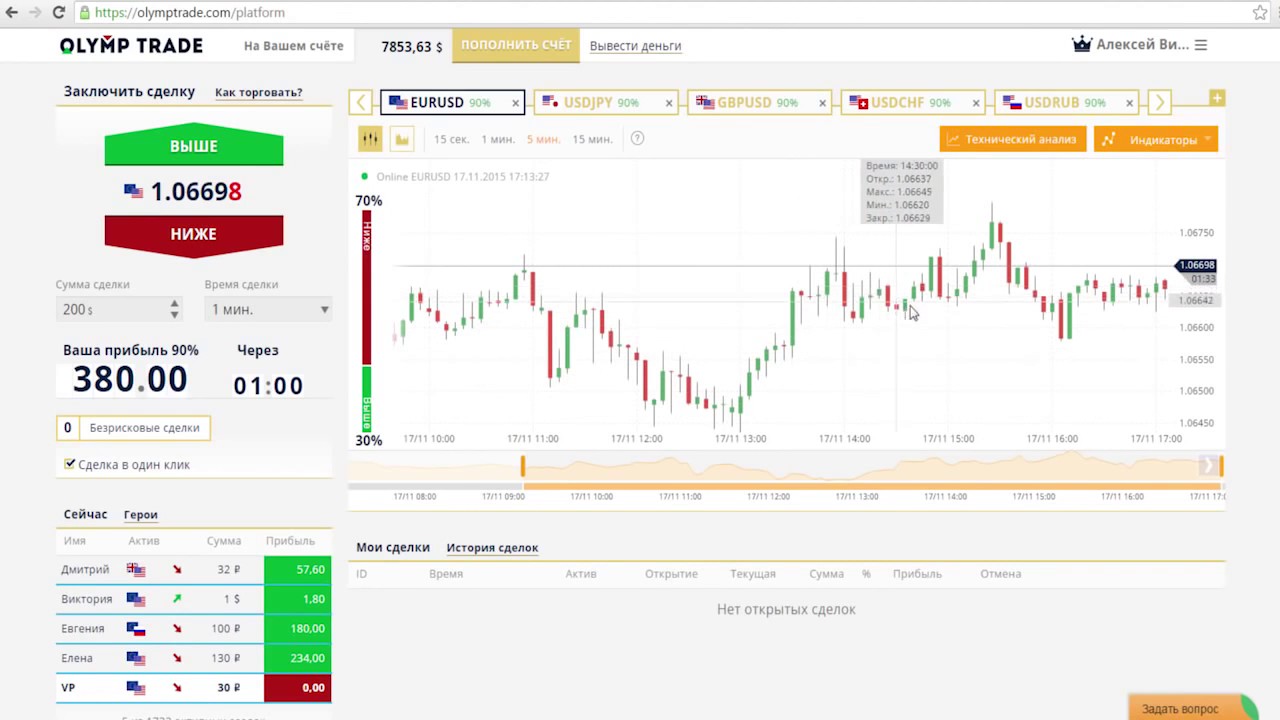1280x720 pixels.
Task: Close the USDCHF tab
Action: 976,103
